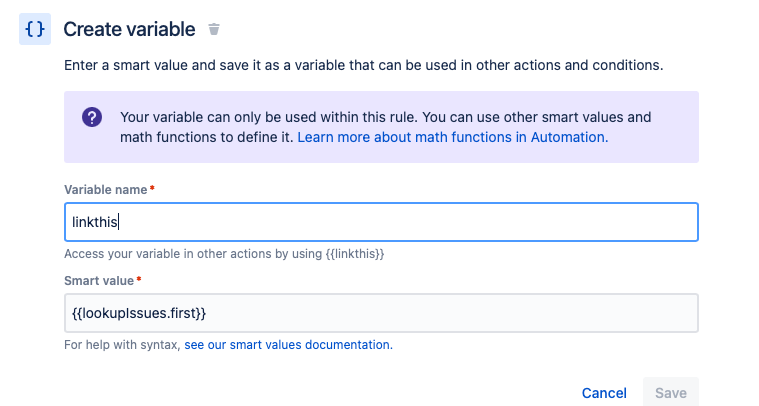759x406 pixels.
Task: Click the Create variable heading
Action: coord(129,30)
